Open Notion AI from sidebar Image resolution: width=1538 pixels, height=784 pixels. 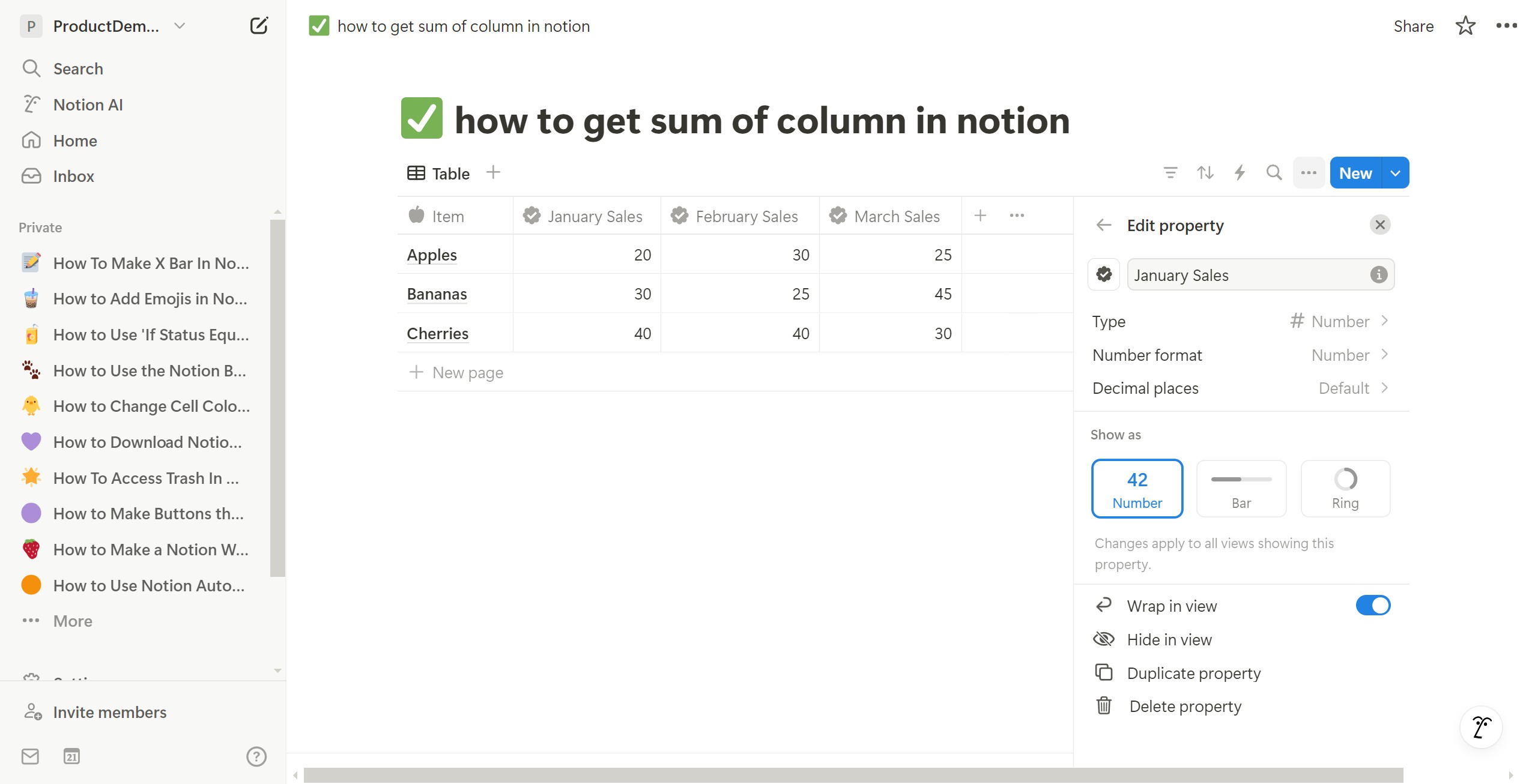point(88,104)
